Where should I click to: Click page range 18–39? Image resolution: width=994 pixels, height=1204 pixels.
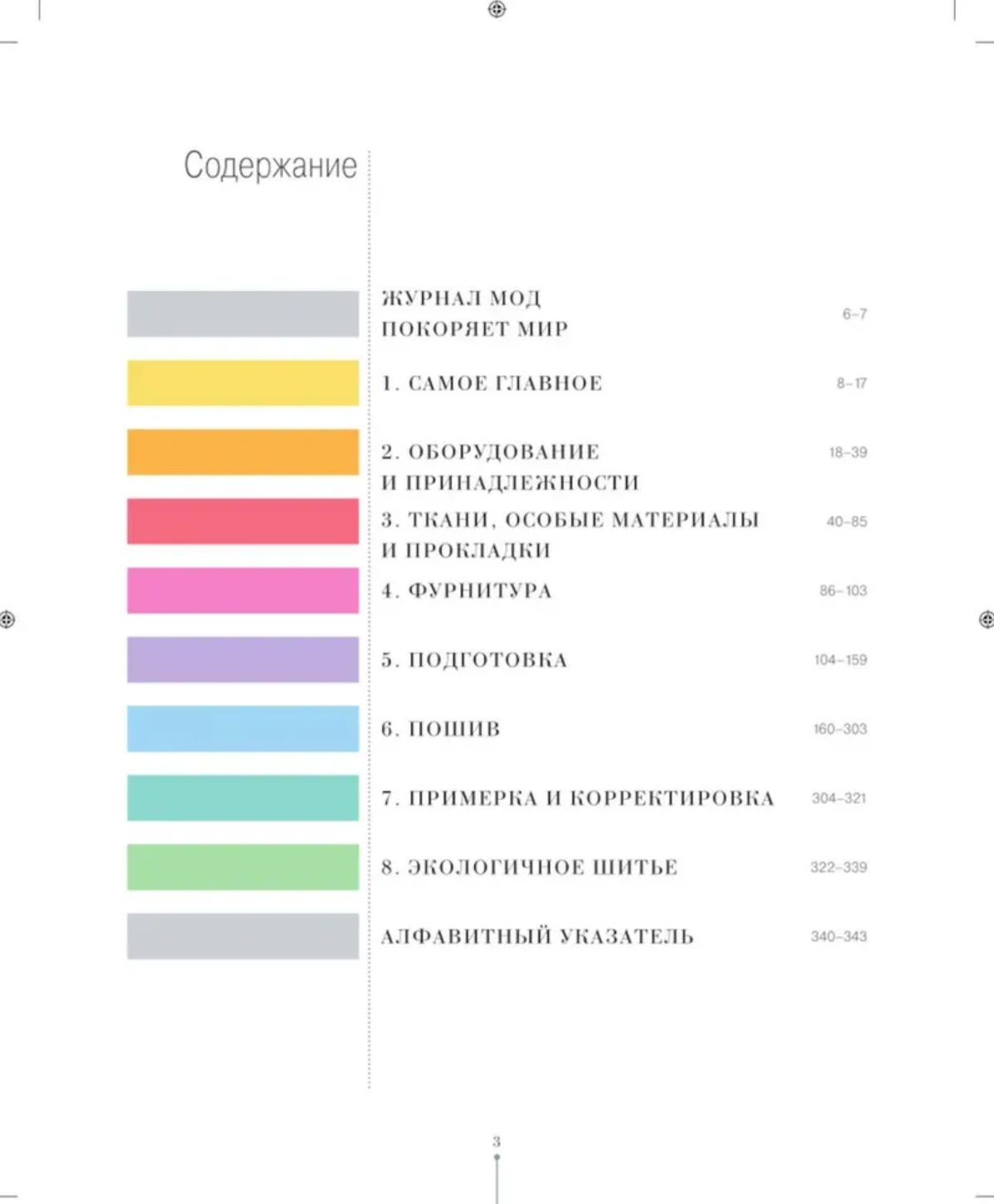coord(847,453)
